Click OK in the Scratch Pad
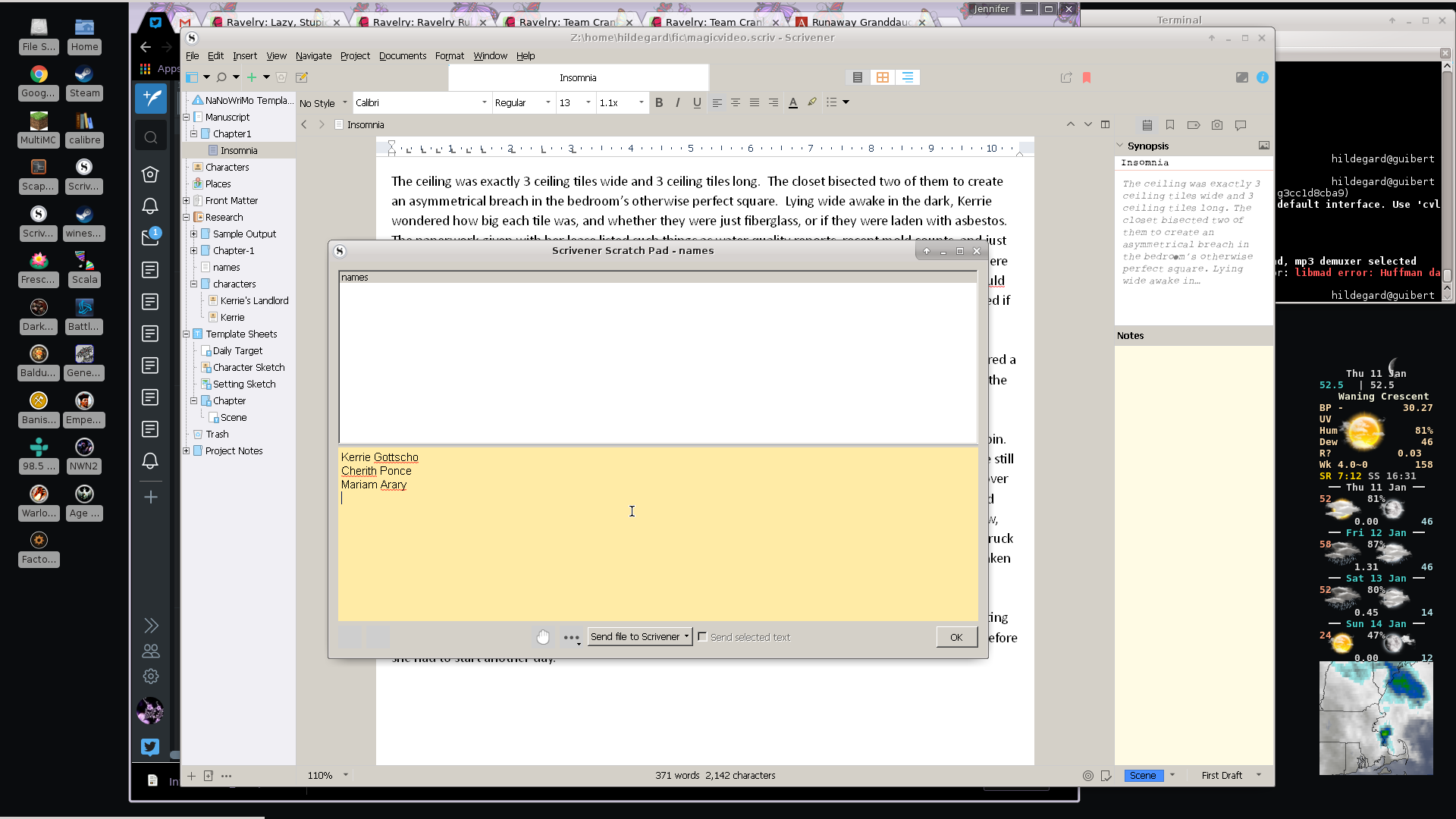The height and width of the screenshot is (819, 1456). [x=956, y=637]
